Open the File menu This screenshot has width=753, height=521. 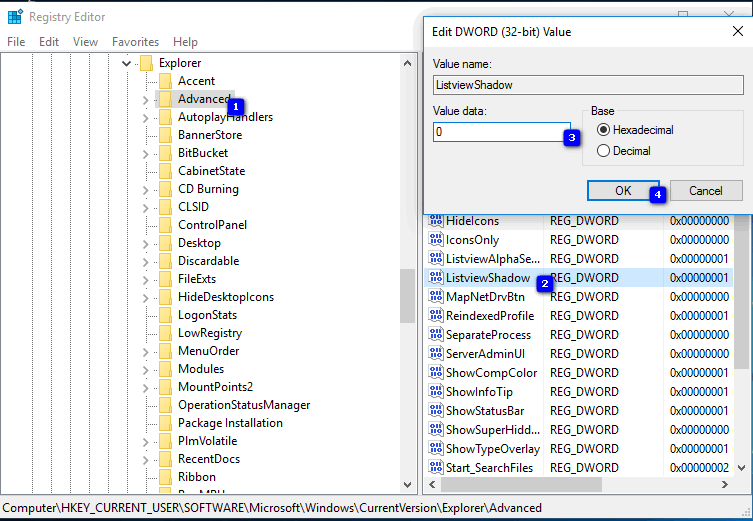pos(16,42)
